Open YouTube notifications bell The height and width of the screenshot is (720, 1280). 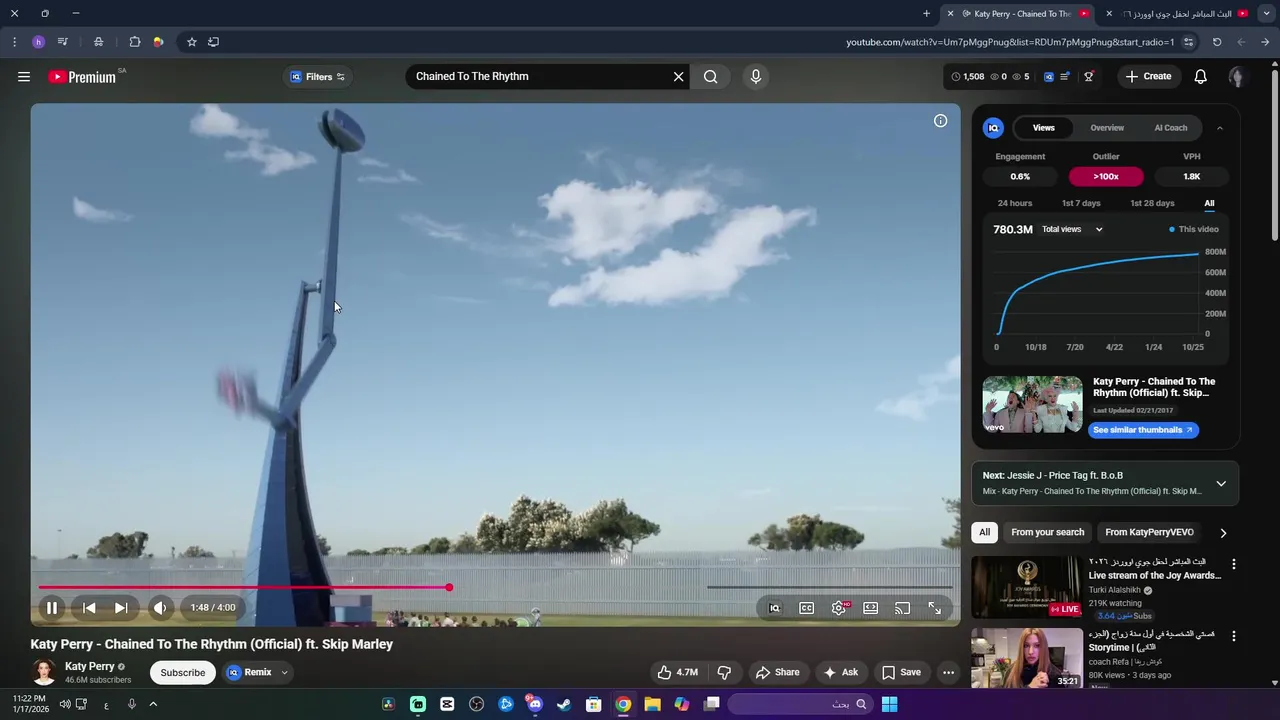click(1201, 76)
